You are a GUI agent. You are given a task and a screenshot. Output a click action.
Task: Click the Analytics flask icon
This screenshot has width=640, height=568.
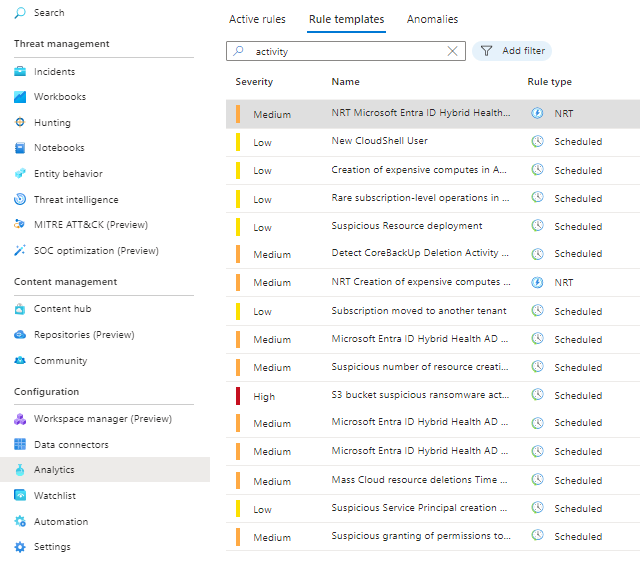20,470
